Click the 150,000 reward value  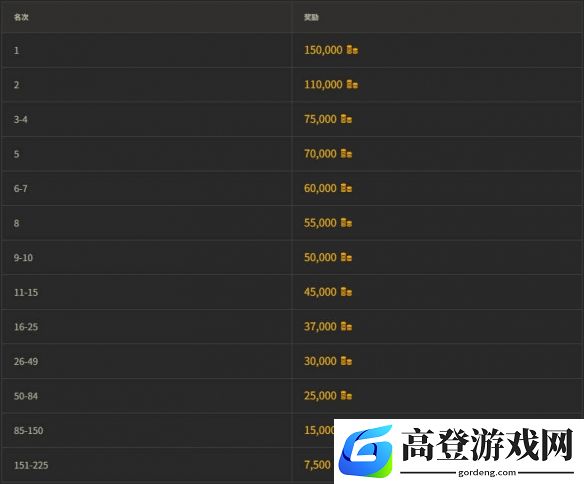(323, 50)
